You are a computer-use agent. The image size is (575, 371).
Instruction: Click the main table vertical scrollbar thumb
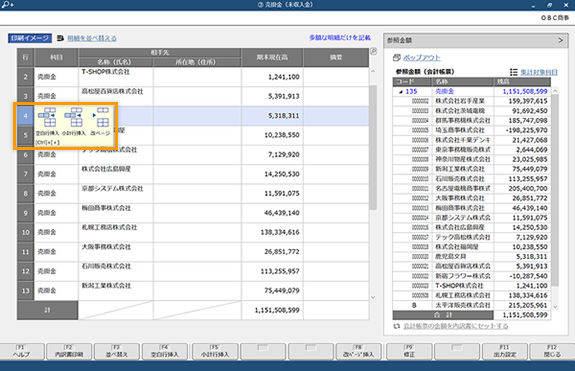click(x=373, y=147)
